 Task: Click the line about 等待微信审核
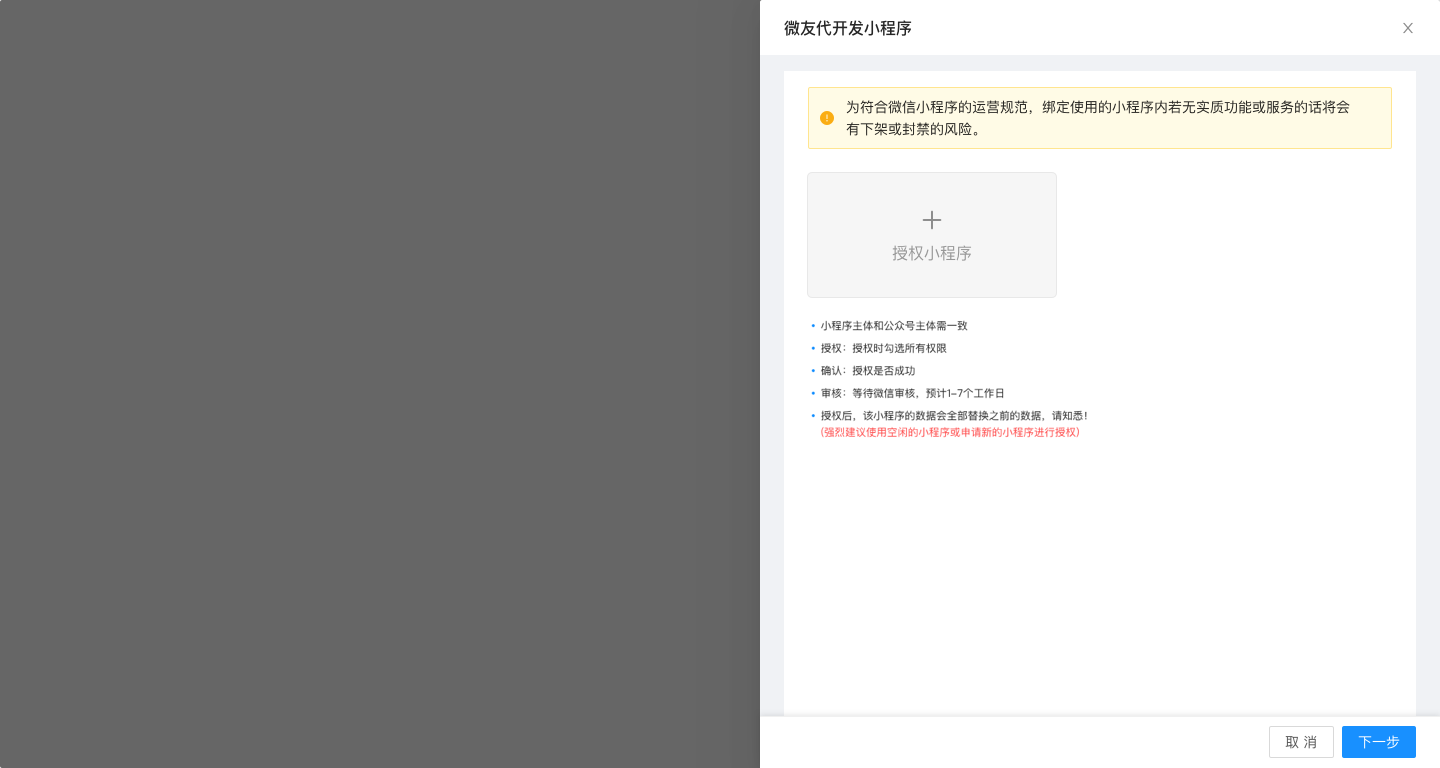pyautogui.click(x=913, y=393)
